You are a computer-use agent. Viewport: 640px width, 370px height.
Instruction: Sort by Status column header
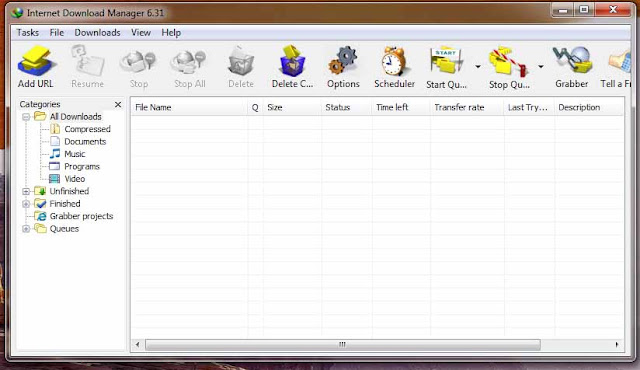coord(347,107)
